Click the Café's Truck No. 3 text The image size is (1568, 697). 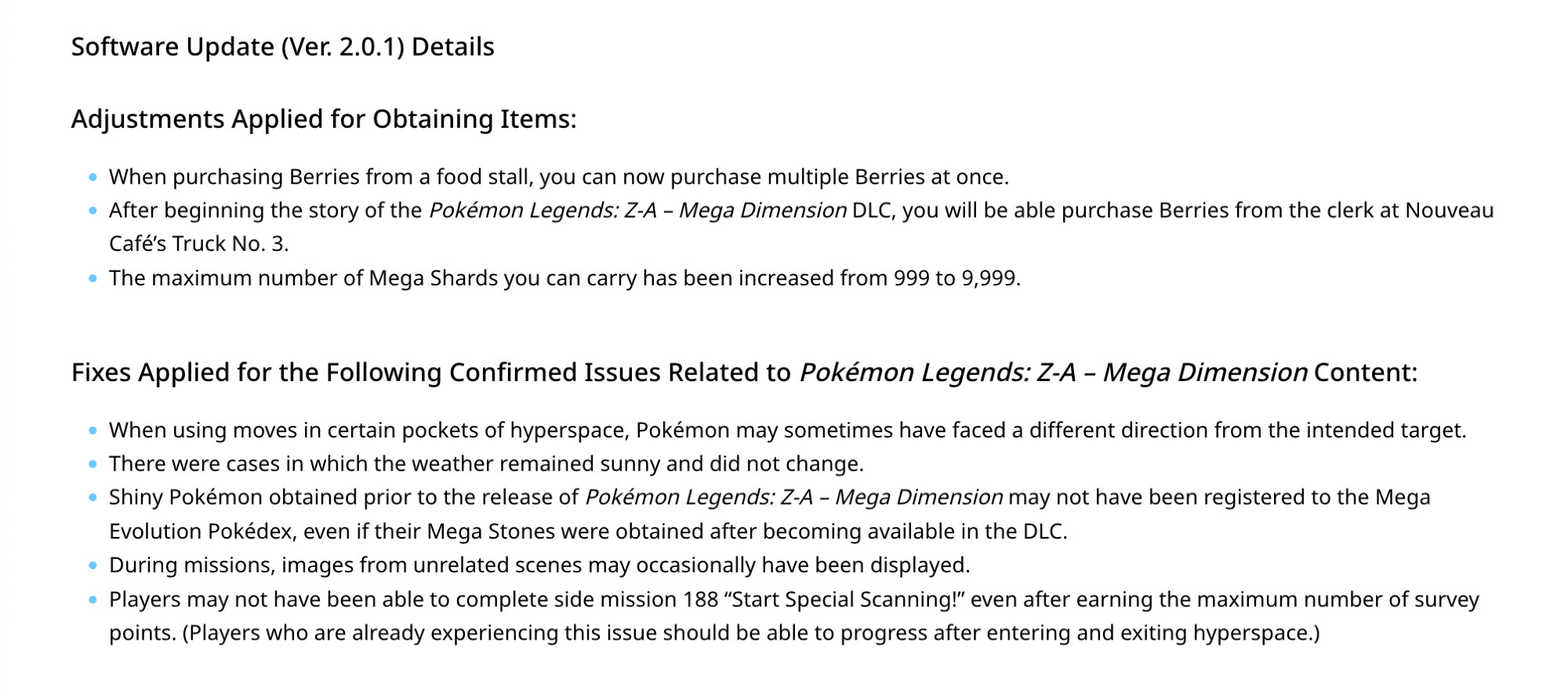[198, 245]
